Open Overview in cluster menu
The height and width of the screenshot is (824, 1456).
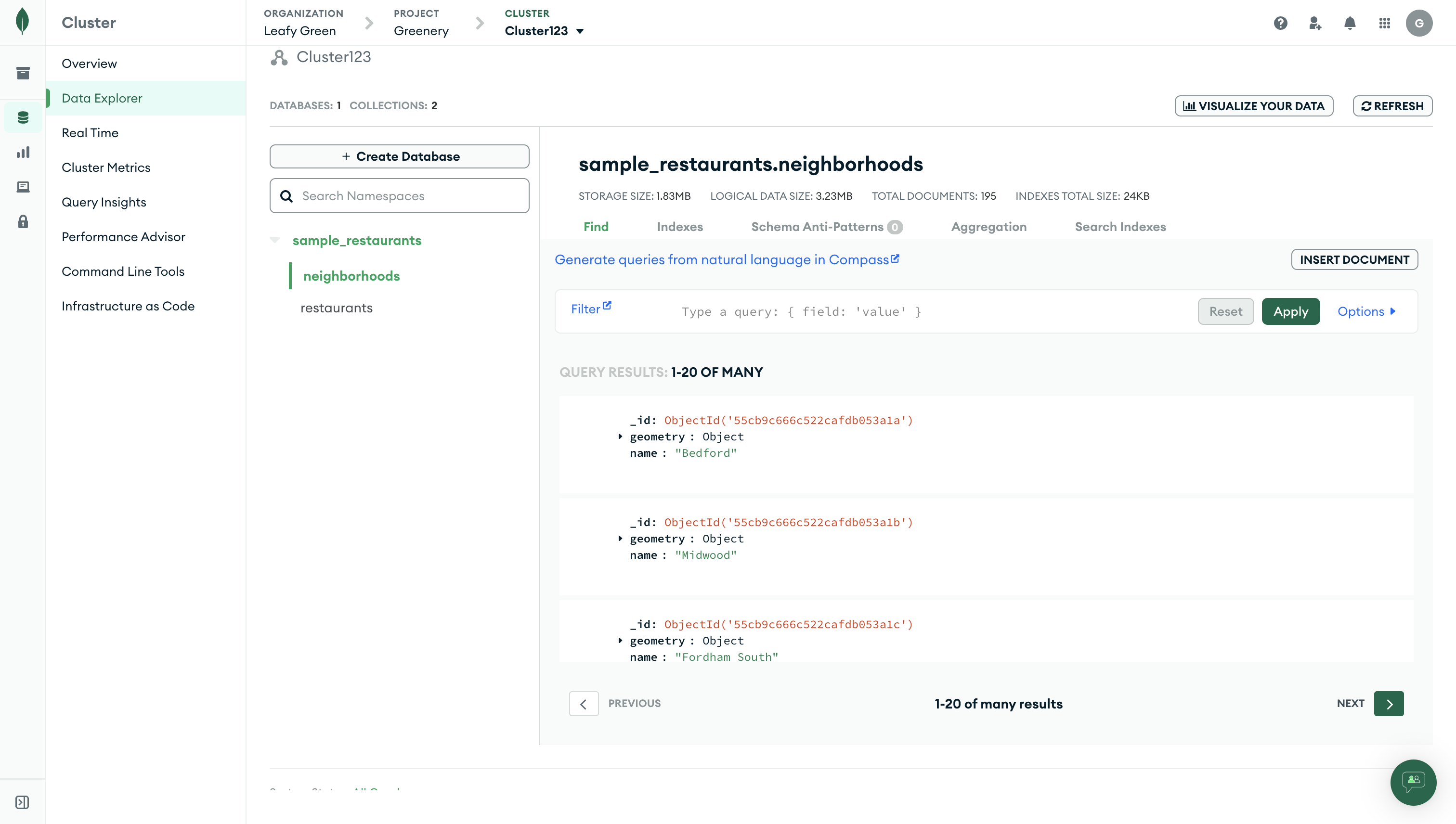tap(146, 64)
